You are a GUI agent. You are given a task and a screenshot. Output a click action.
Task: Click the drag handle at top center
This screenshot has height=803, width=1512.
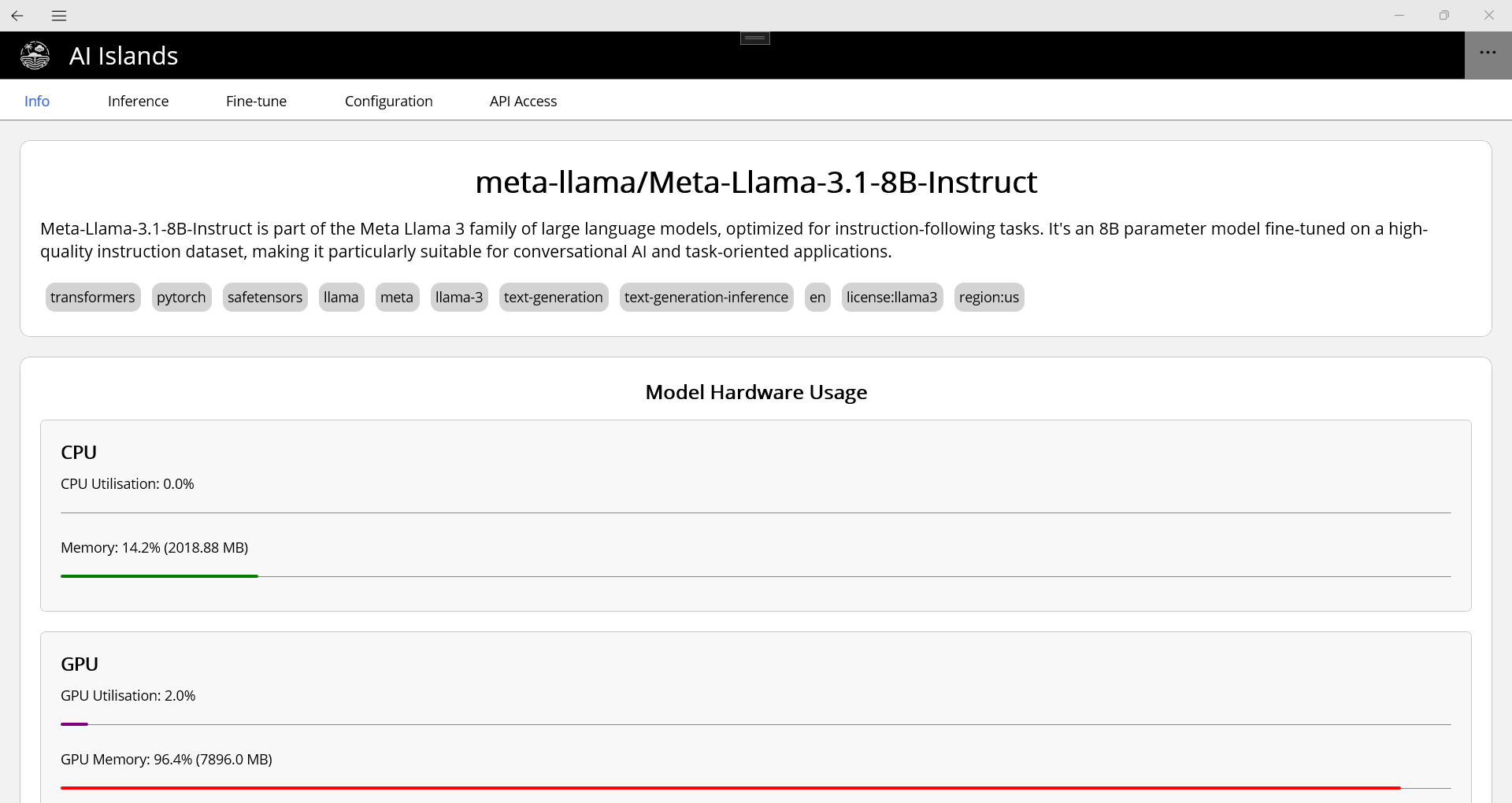coord(755,38)
